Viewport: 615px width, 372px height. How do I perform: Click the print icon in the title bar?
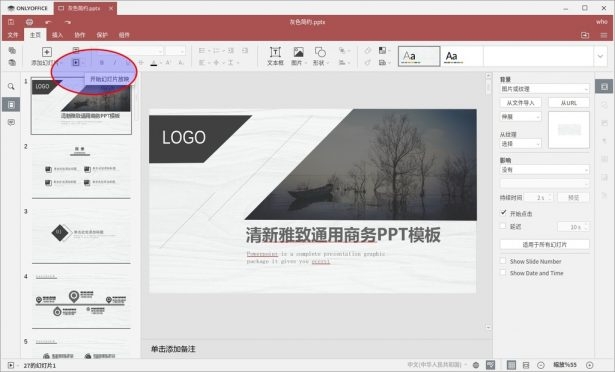pyautogui.click(x=29, y=22)
